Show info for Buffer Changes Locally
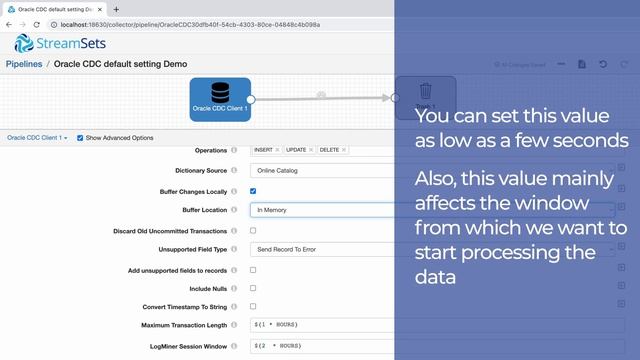The width and height of the screenshot is (640, 360). (x=234, y=191)
